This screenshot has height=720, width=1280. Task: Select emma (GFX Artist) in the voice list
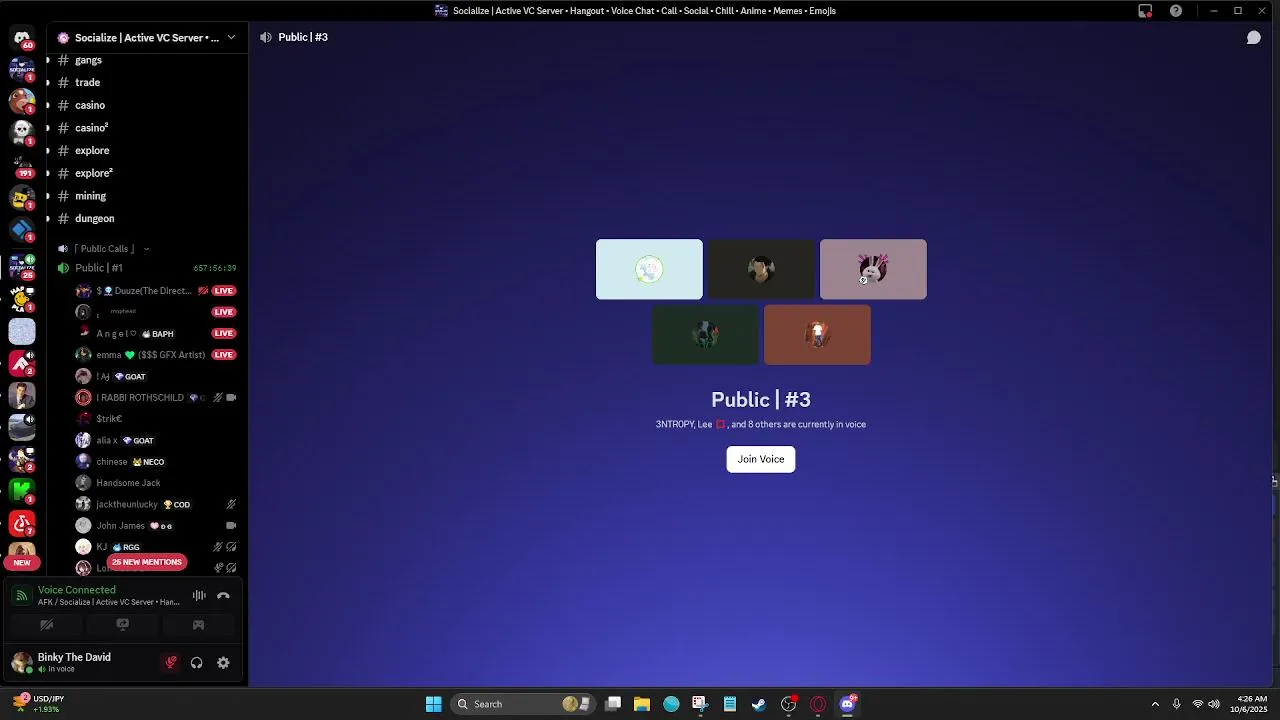[156, 355]
